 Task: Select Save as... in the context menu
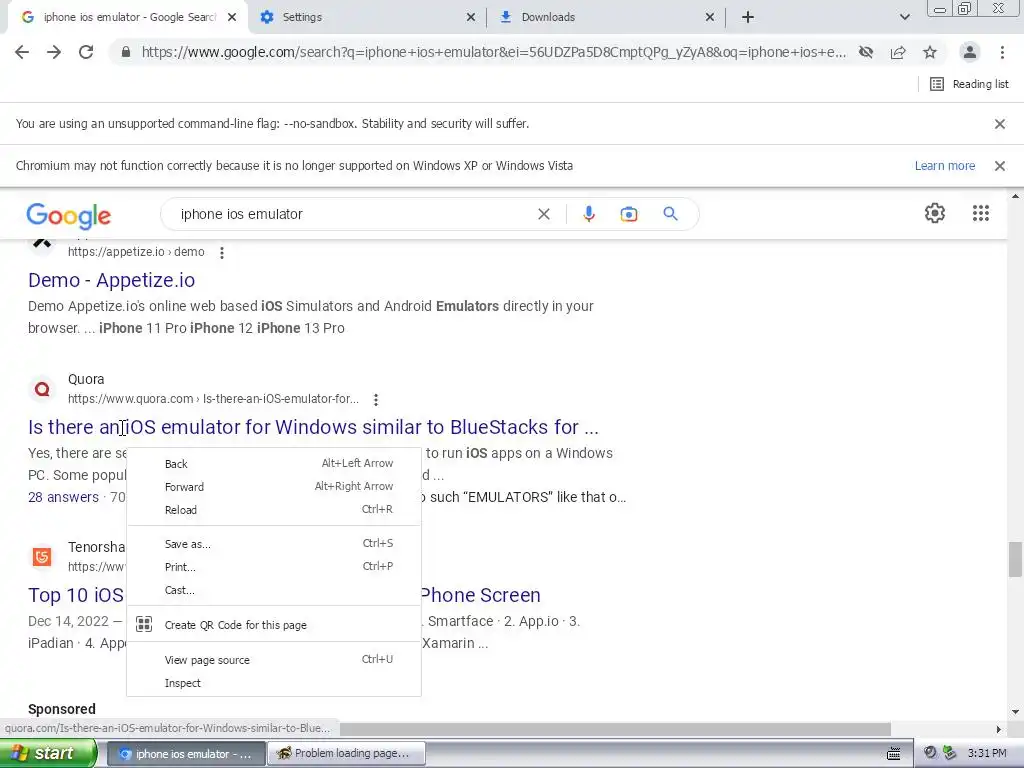[x=274, y=544]
